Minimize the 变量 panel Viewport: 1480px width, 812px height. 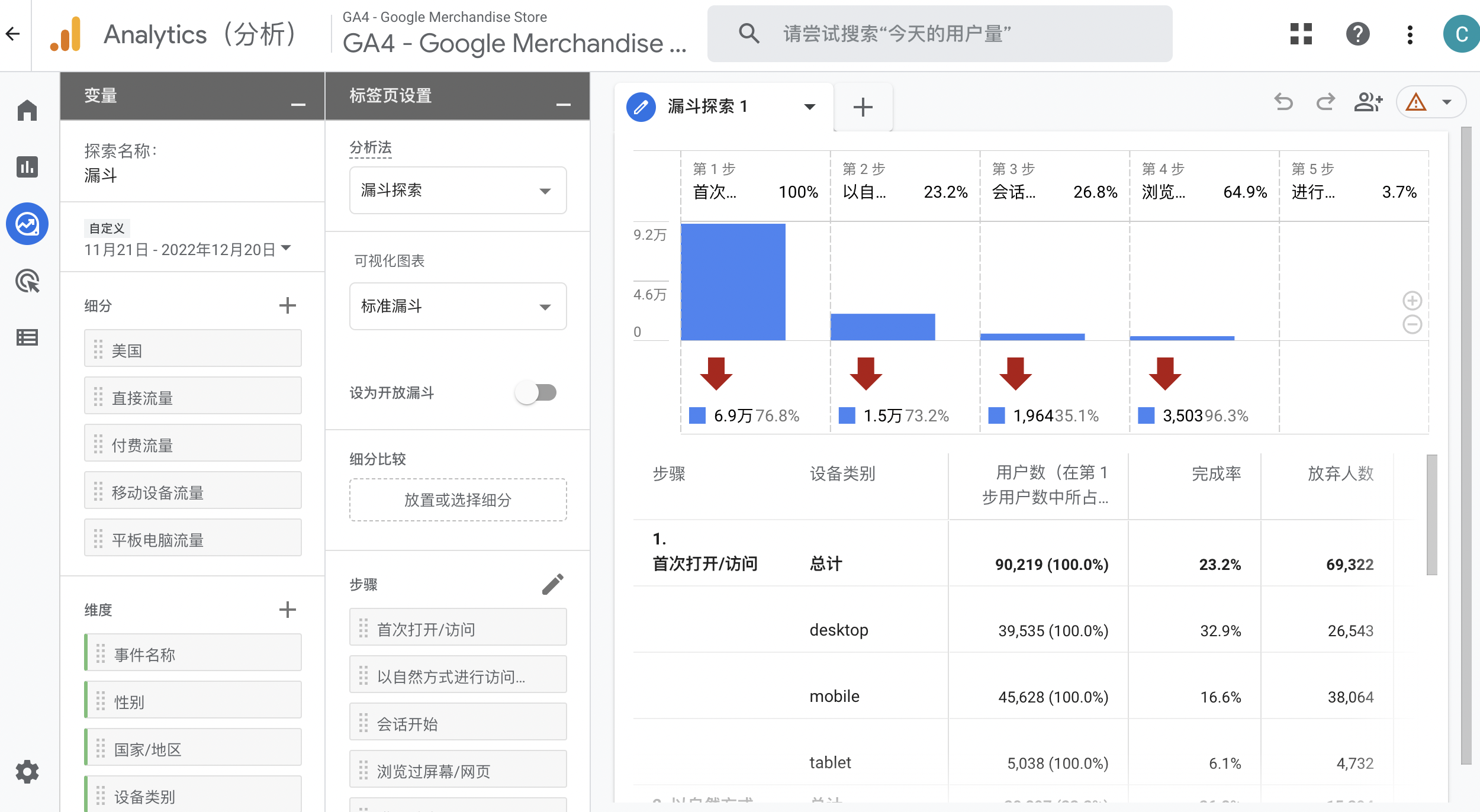(x=298, y=104)
